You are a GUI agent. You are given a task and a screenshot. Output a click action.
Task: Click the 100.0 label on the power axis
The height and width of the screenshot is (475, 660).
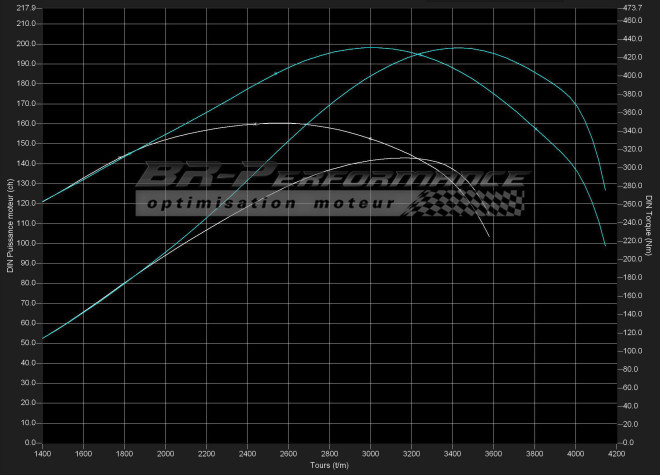(25, 243)
